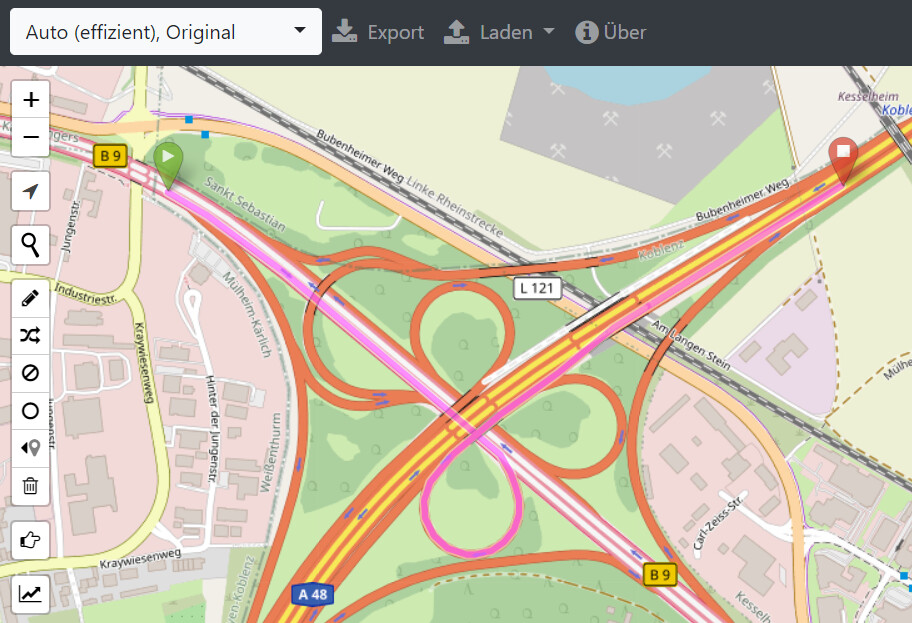Toggle the elevation chart button
The image size is (912, 623).
point(31,594)
